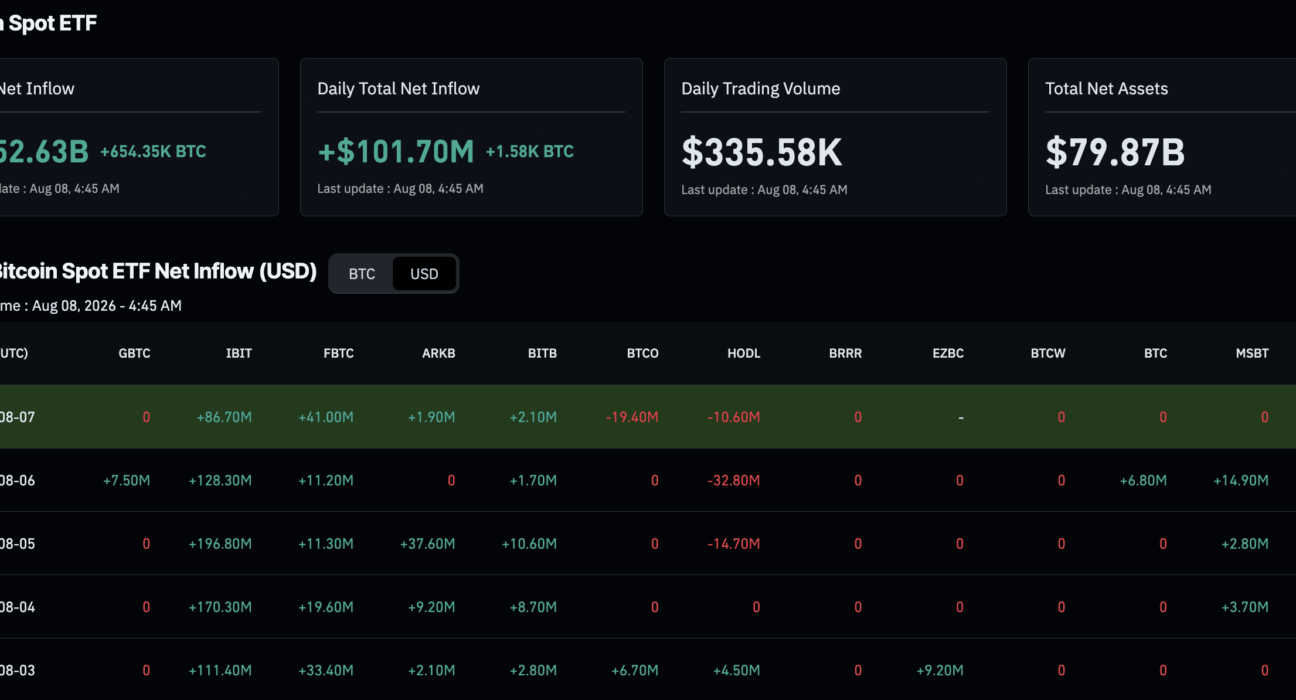
Task: Select the +196.80M IBIT value
Action: coord(220,544)
